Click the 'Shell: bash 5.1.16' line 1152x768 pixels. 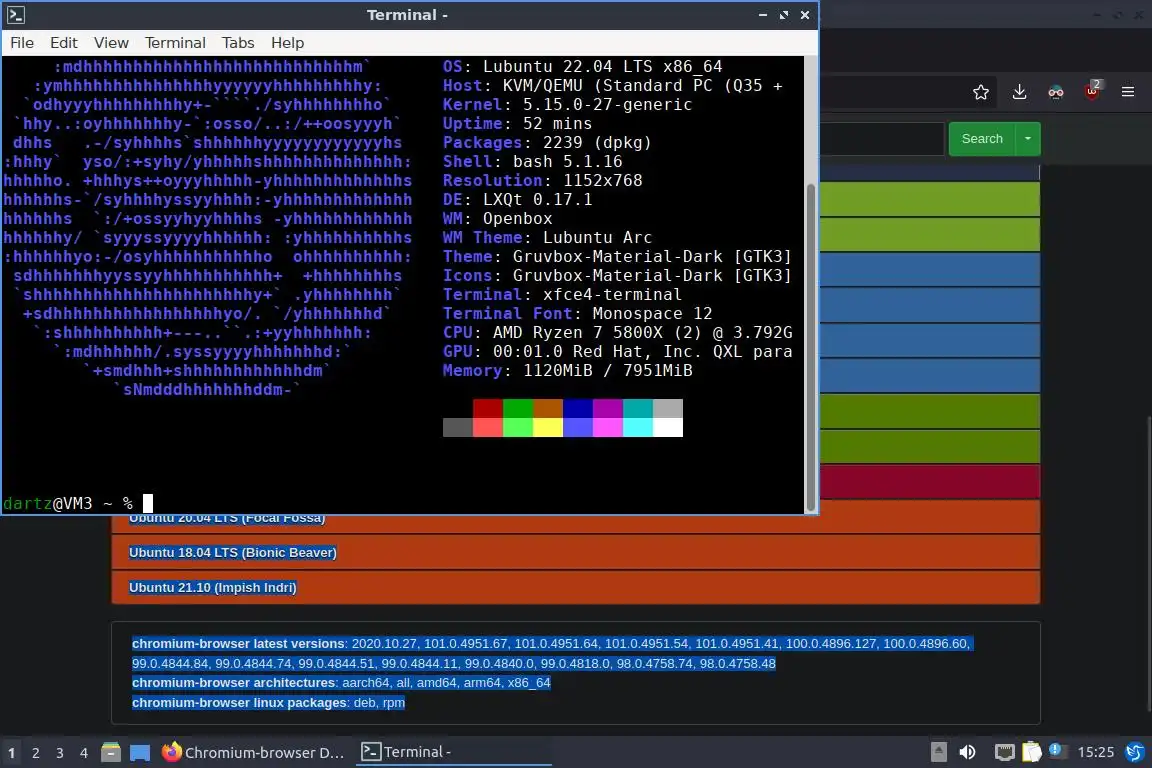(533, 162)
